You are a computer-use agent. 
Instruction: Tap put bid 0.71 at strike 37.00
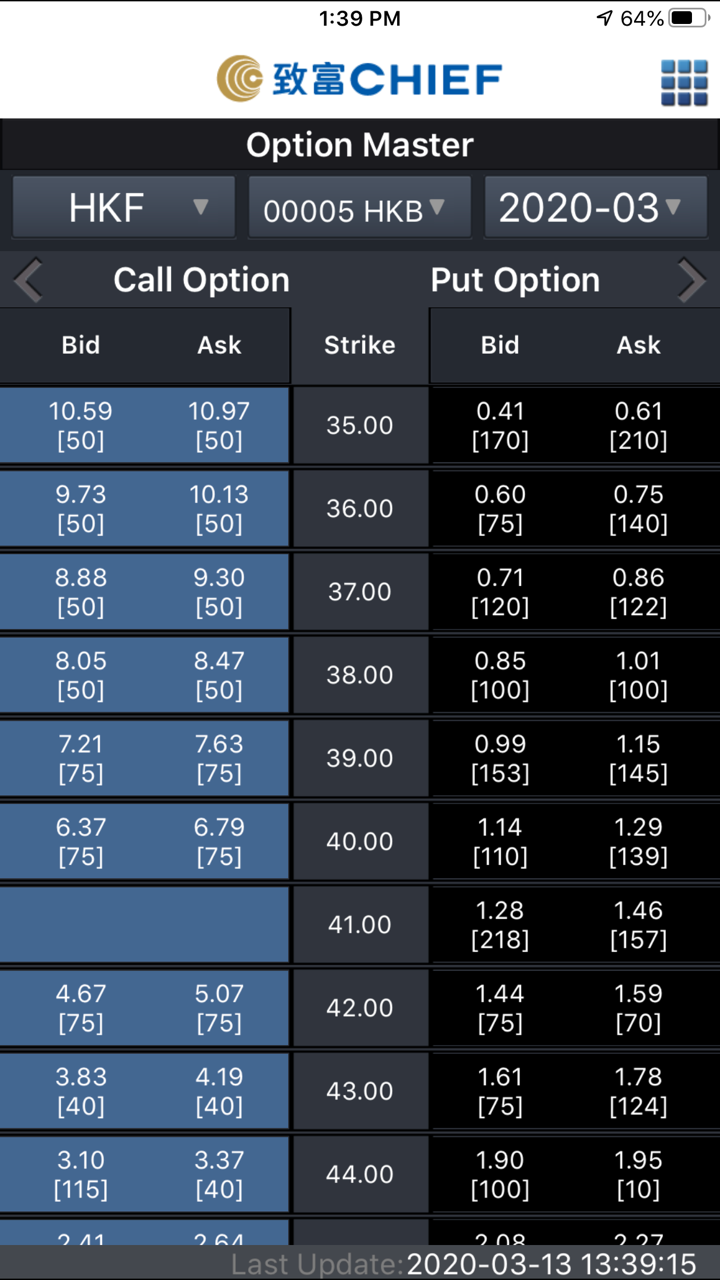(x=500, y=591)
